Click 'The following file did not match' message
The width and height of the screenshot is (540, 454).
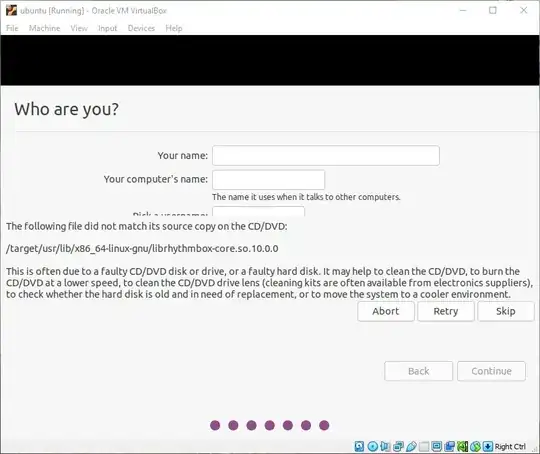[x=146, y=226]
